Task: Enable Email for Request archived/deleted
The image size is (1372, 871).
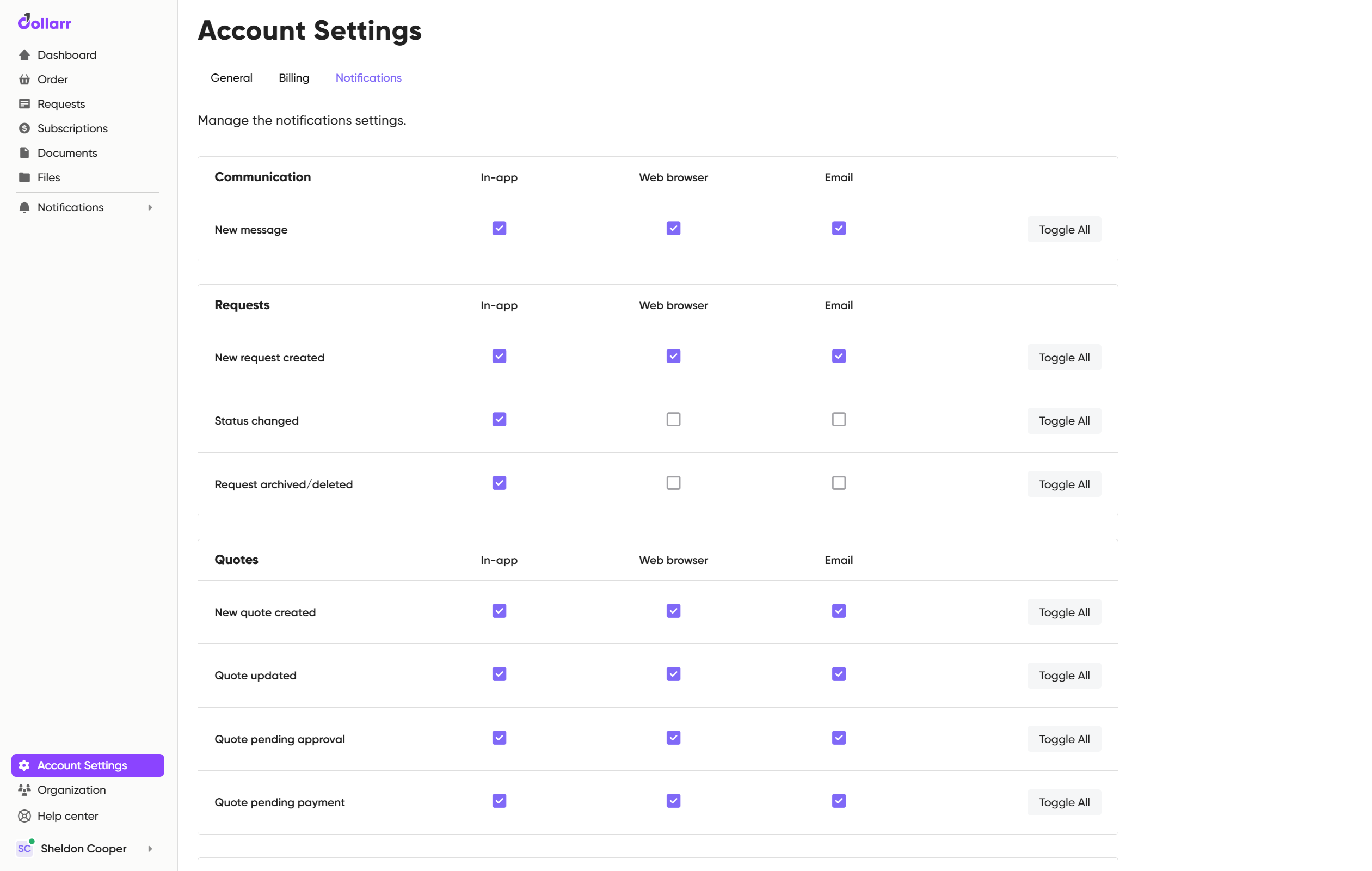Action: [x=838, y=483]
